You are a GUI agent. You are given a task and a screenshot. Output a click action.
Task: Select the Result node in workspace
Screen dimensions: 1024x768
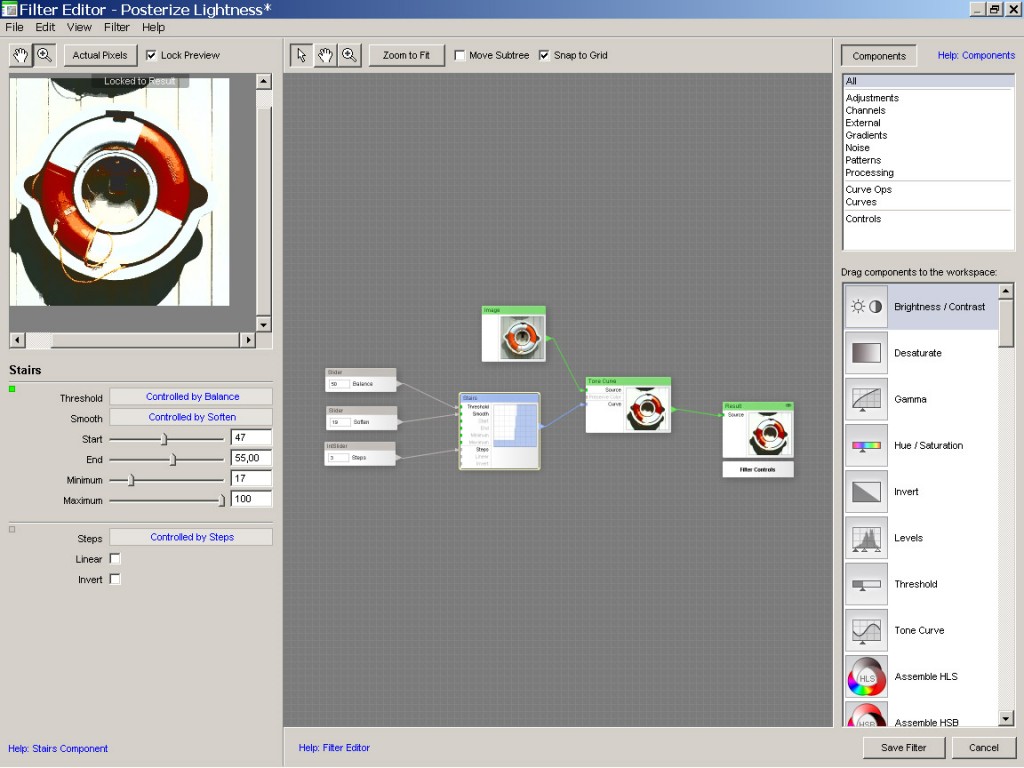click(x=758, y=430)
